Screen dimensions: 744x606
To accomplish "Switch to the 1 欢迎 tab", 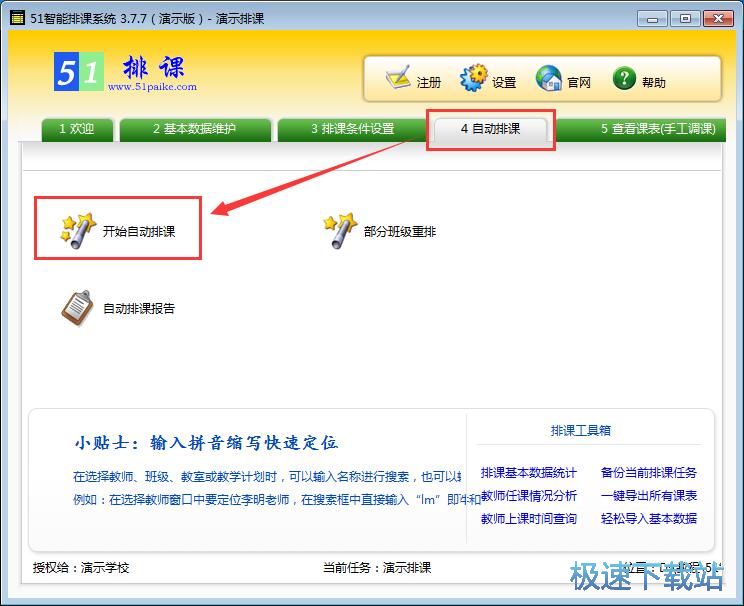I will tap(76, 129).
